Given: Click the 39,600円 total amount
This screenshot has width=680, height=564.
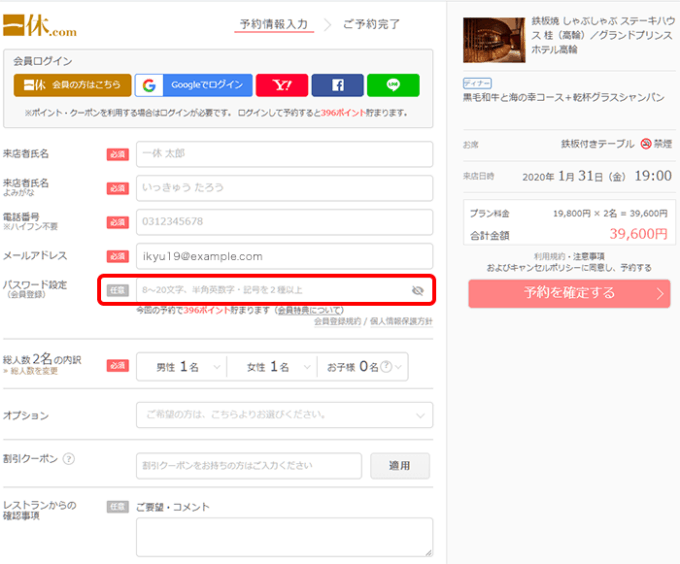Looking at the screenshot, I should [x=638, y=234].
